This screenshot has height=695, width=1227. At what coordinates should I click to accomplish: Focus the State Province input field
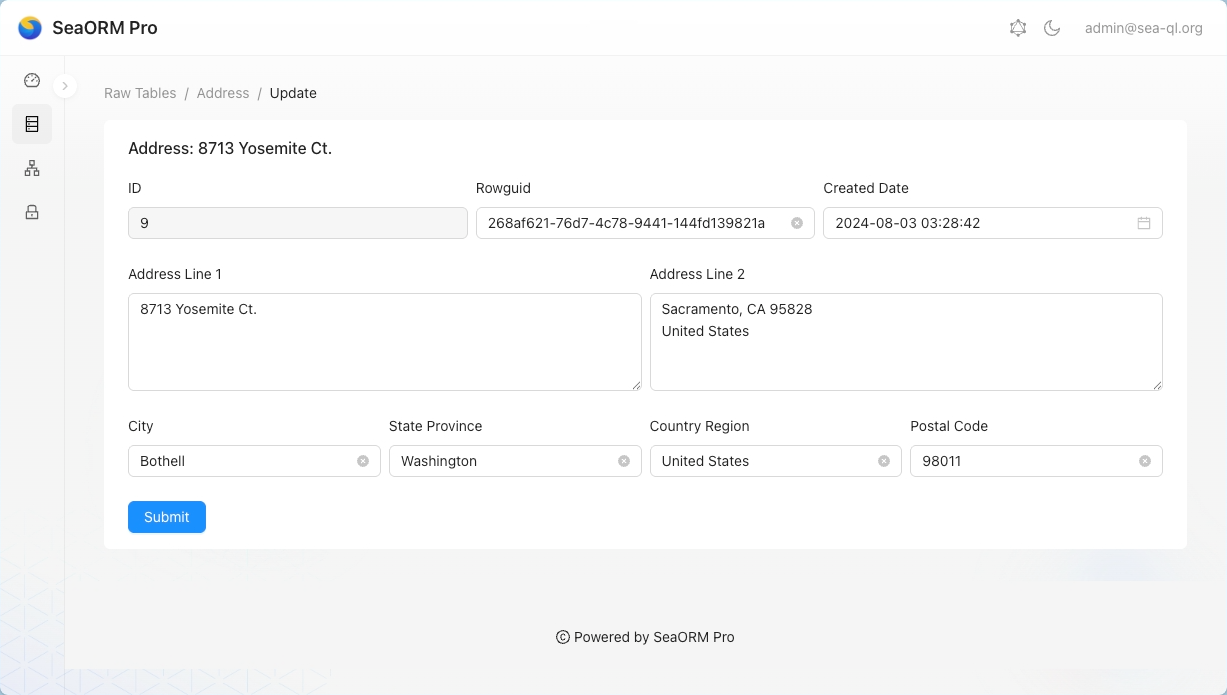[x=505, y=461]
